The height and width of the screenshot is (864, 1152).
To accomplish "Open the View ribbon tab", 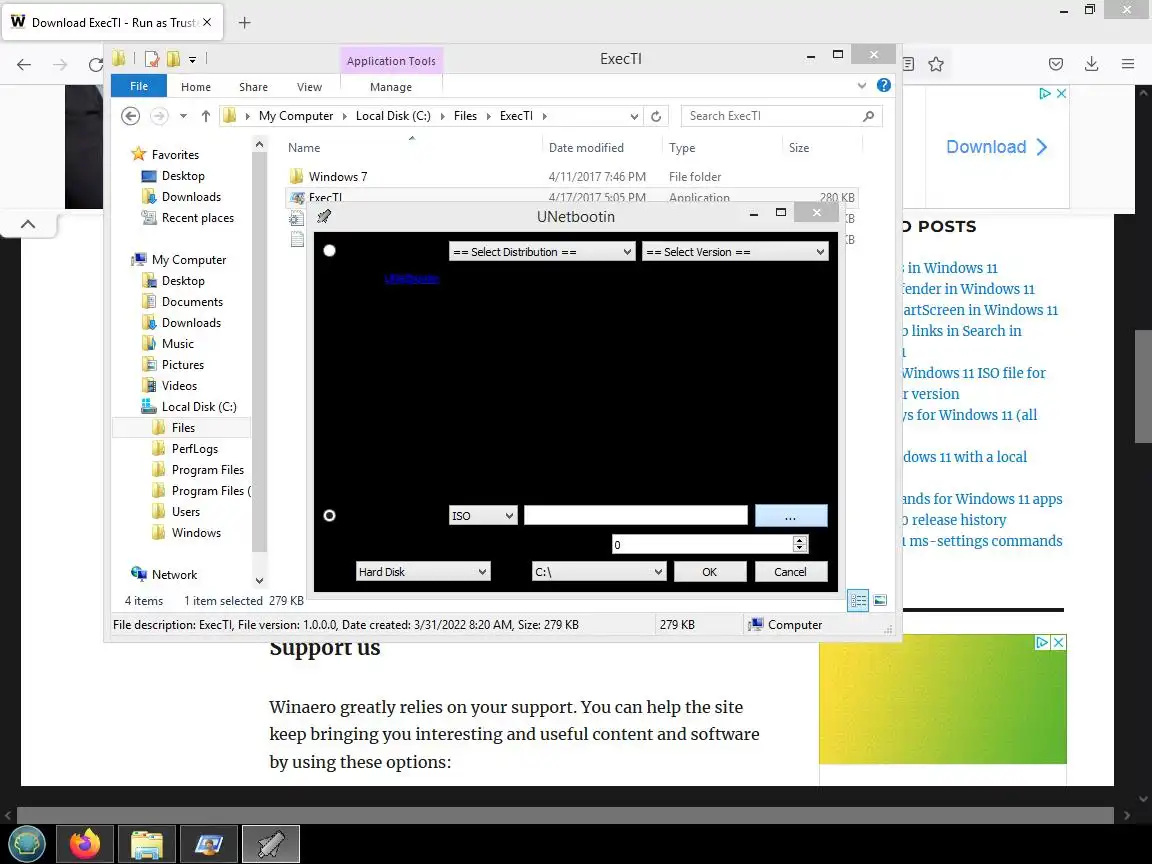I will point(309,87).
